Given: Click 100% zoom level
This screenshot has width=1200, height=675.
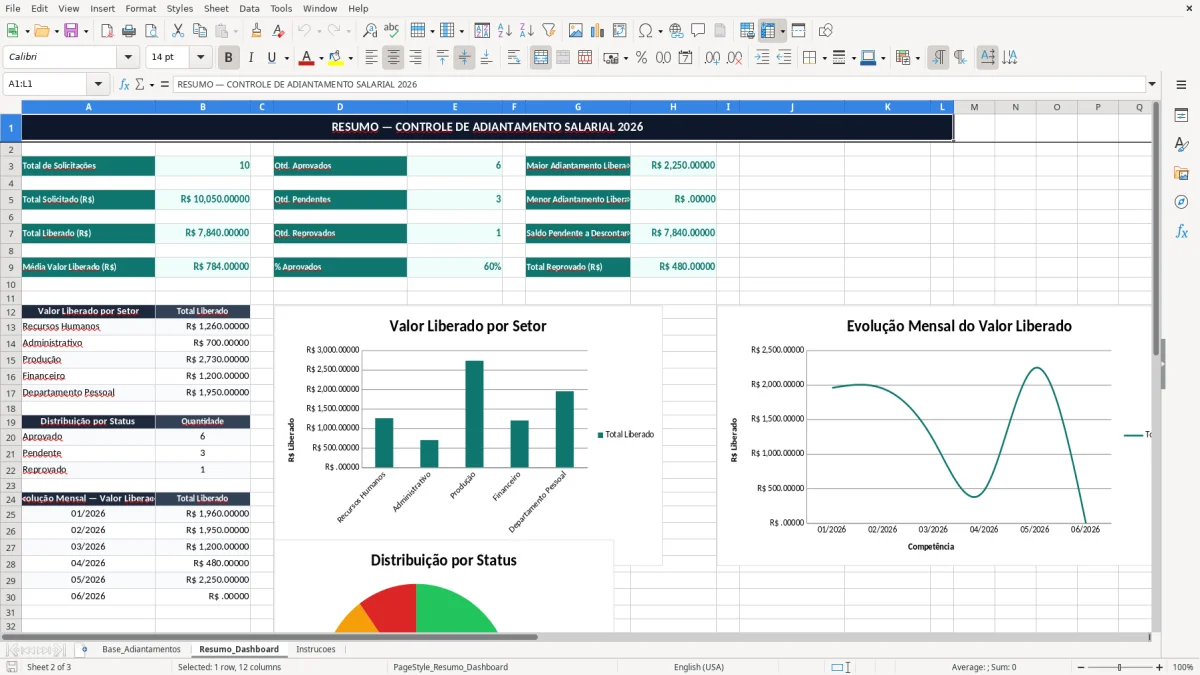Looking at the screenshot, I should tap(1183, 667).
